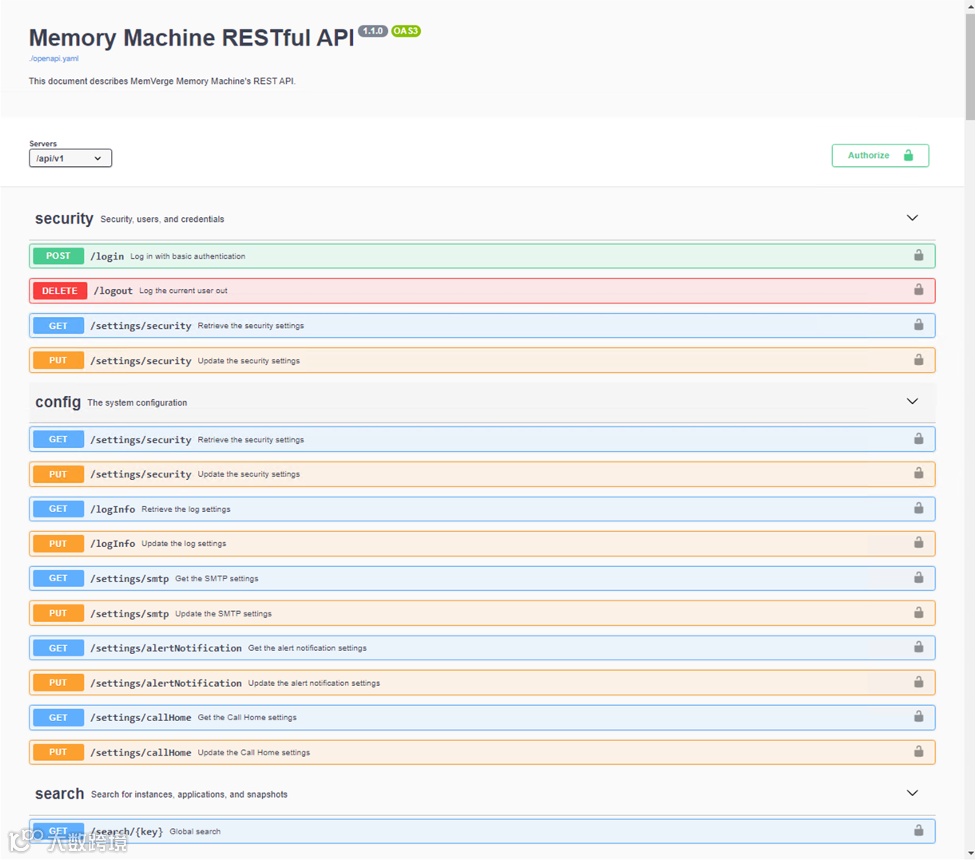This screenshot has width=977, height=860.
Task: Click PUT badge of config /settings/security row
Action: pyautogui.click(x=58, y=474)
